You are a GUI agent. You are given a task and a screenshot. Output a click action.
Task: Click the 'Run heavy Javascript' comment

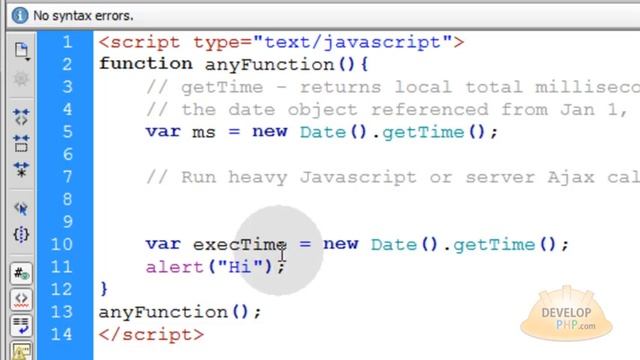393,178
